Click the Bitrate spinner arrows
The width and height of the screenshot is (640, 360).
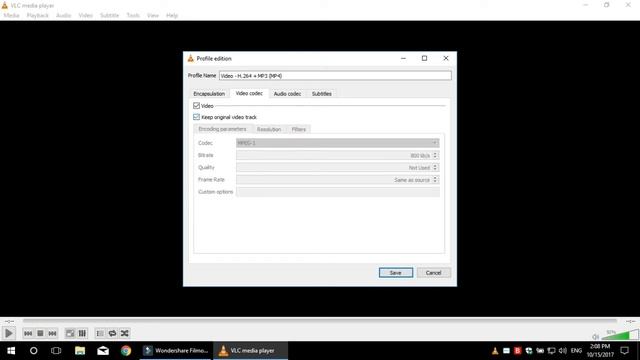coord(435,155)
